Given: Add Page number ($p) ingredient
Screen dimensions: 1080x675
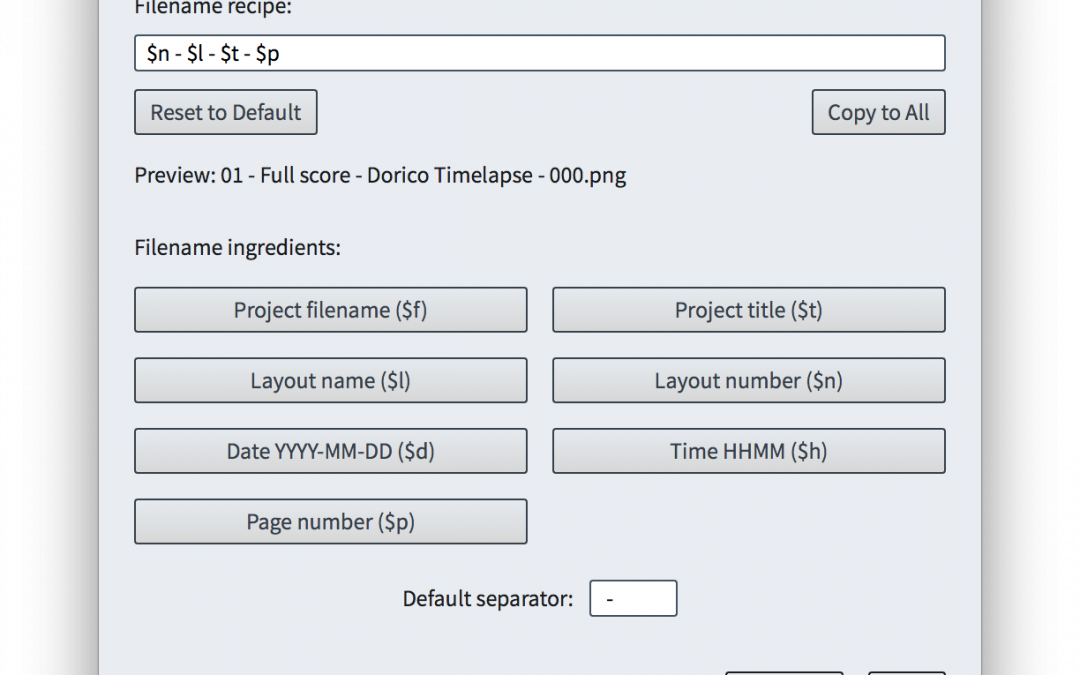Looking at the screenshot, I should pos(331,521).
